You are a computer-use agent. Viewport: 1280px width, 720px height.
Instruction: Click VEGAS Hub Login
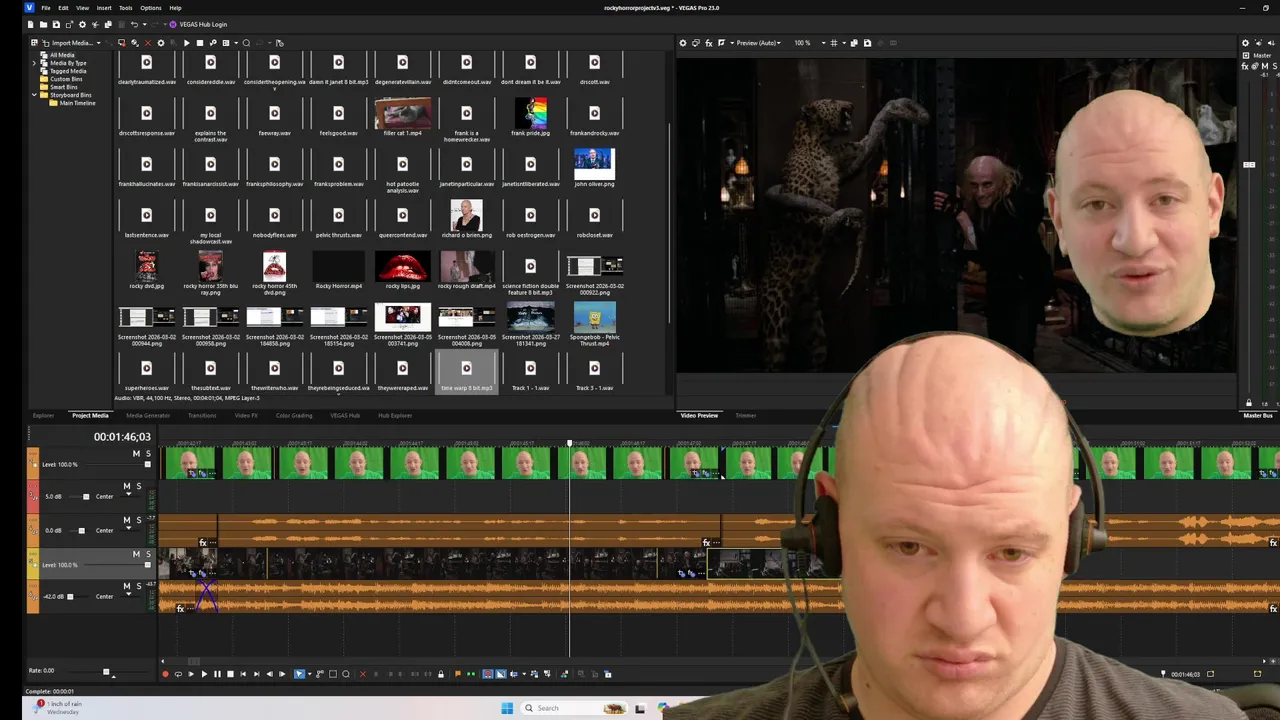[198, 24]
